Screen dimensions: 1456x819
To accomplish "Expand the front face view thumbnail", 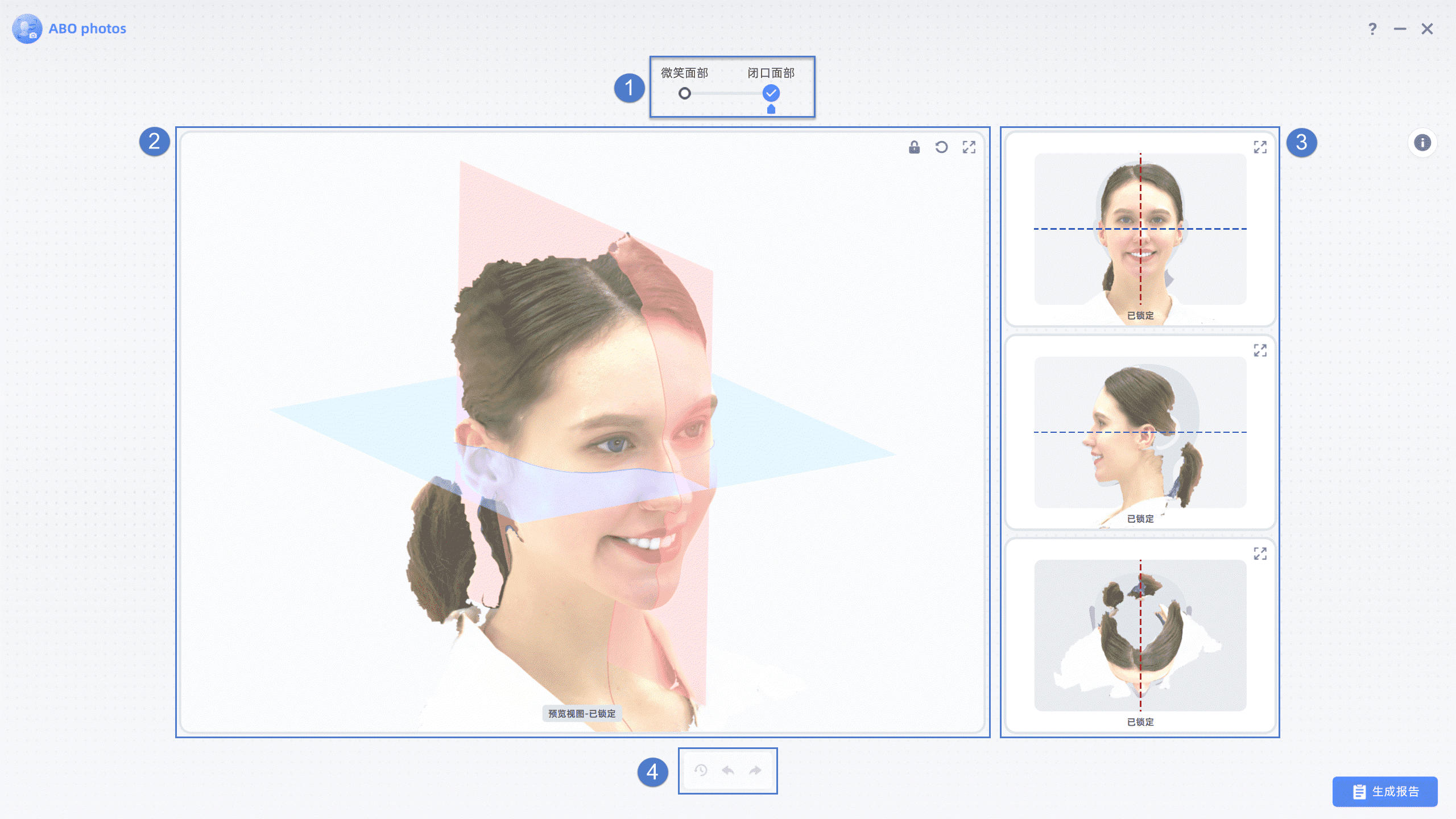I will (x=1260, y=147).
